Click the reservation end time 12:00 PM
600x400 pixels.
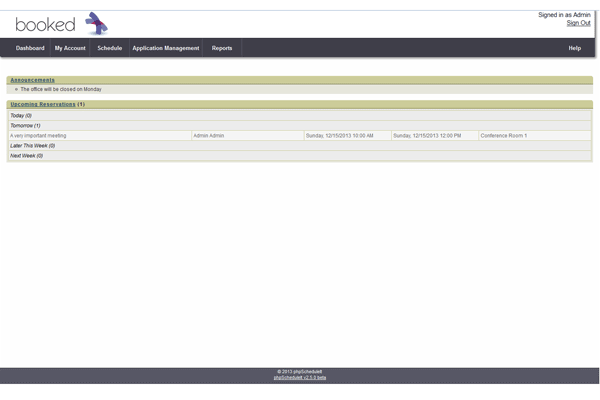click(427, 135)
